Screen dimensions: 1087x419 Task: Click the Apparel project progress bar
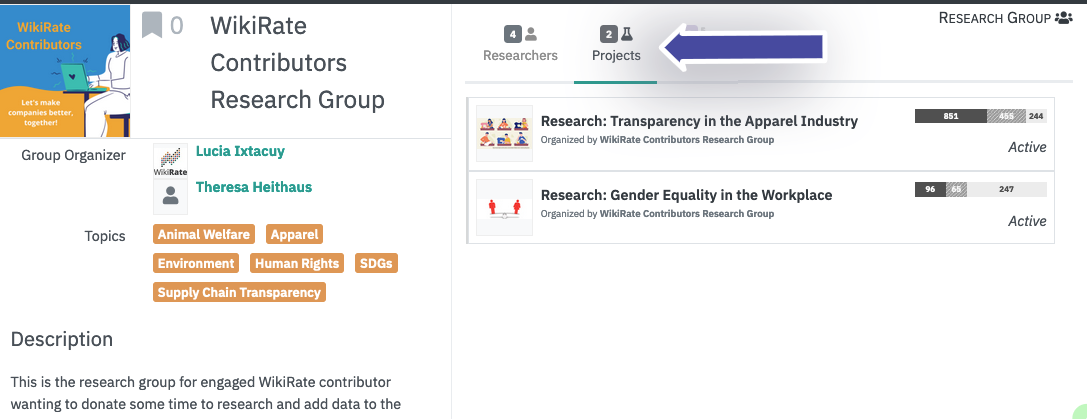[x=981, y=116]
